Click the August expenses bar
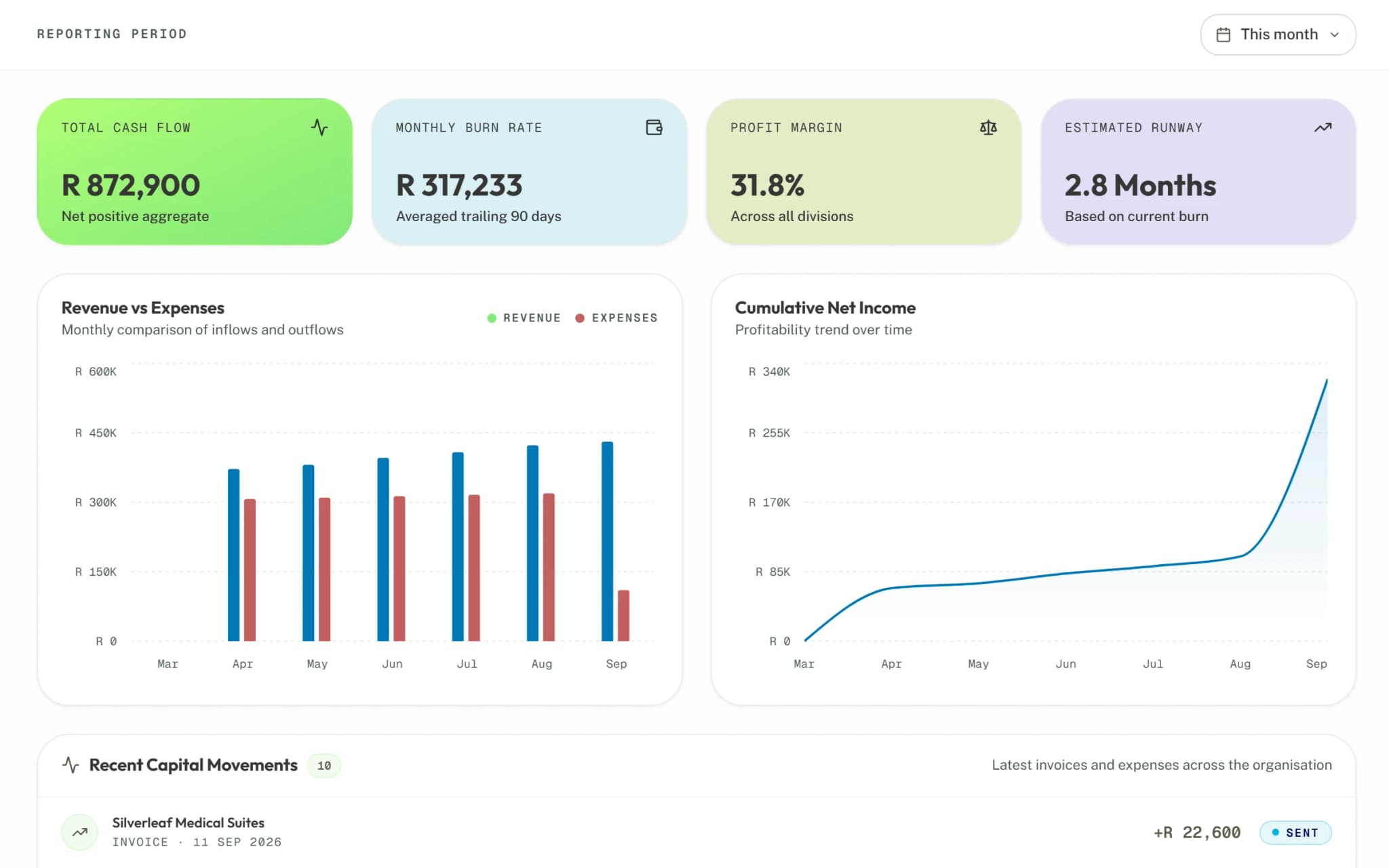 click(549, 567)
